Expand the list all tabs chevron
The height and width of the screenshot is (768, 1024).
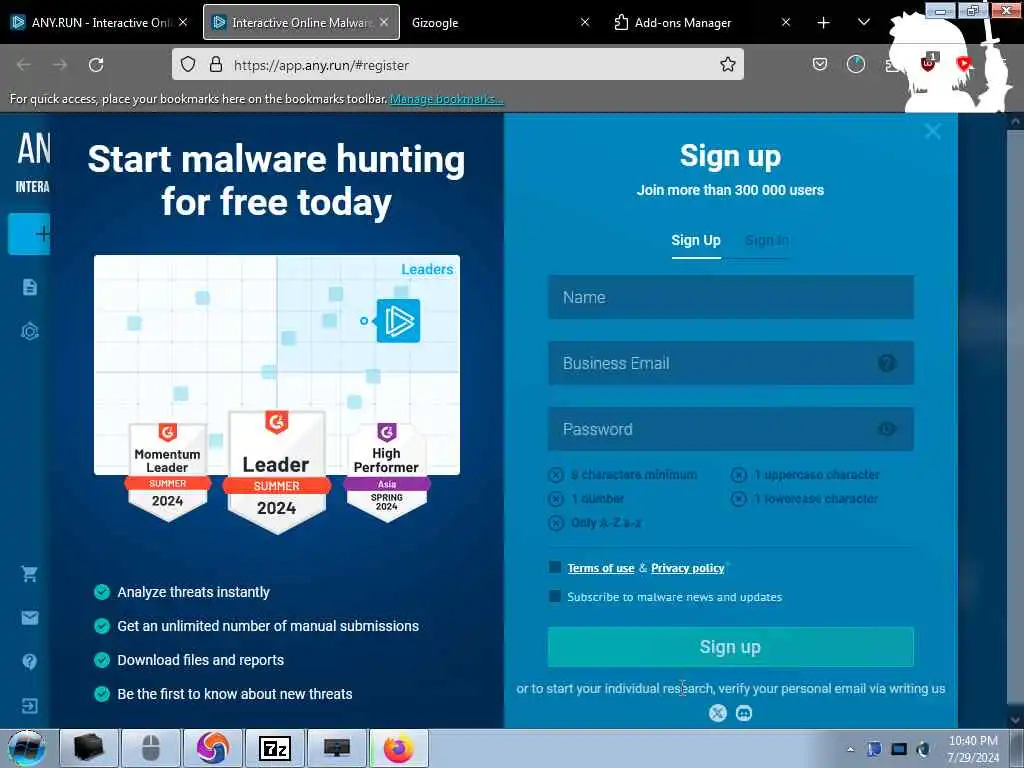863,23
